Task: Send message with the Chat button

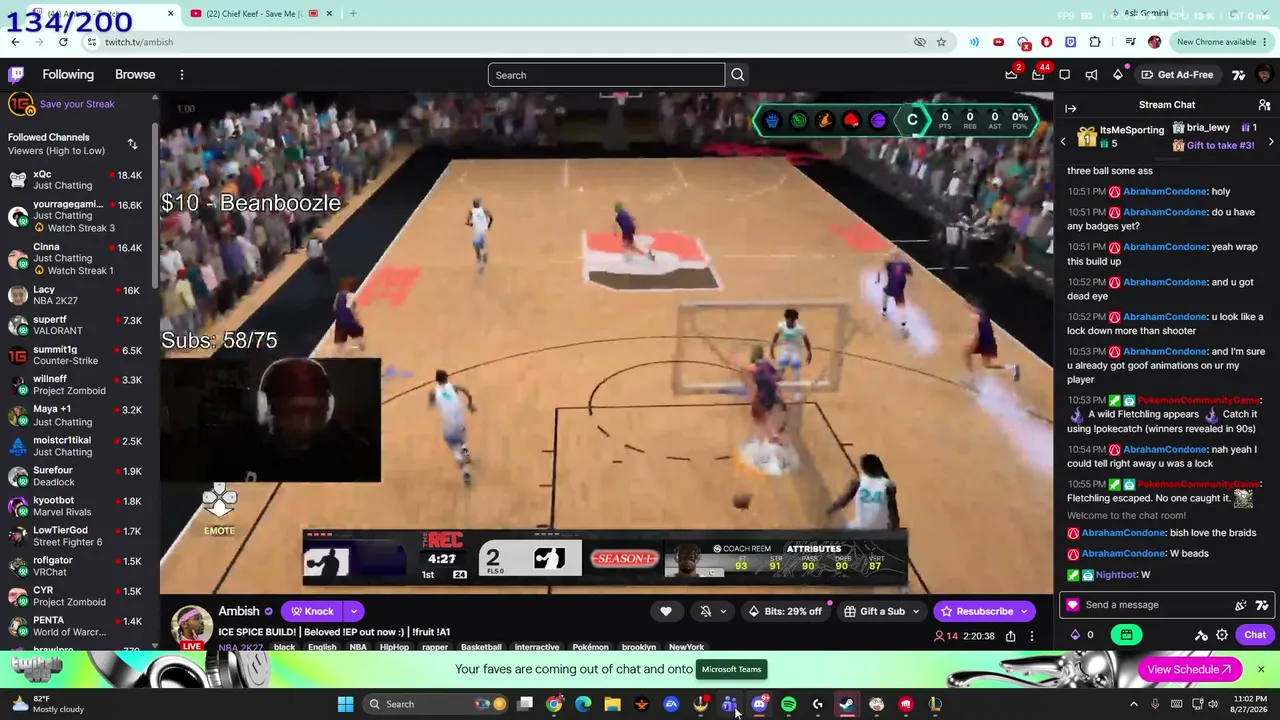Action: click(1254, 635)
